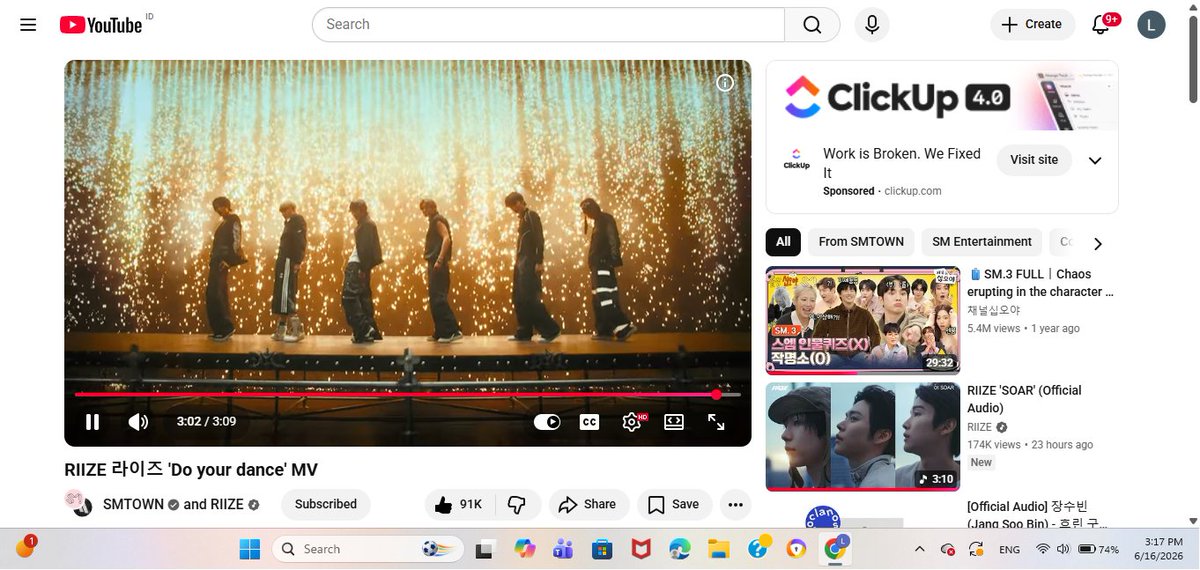Dislike the video
This screenshot has width=1200, height=570.
point(517,505)
